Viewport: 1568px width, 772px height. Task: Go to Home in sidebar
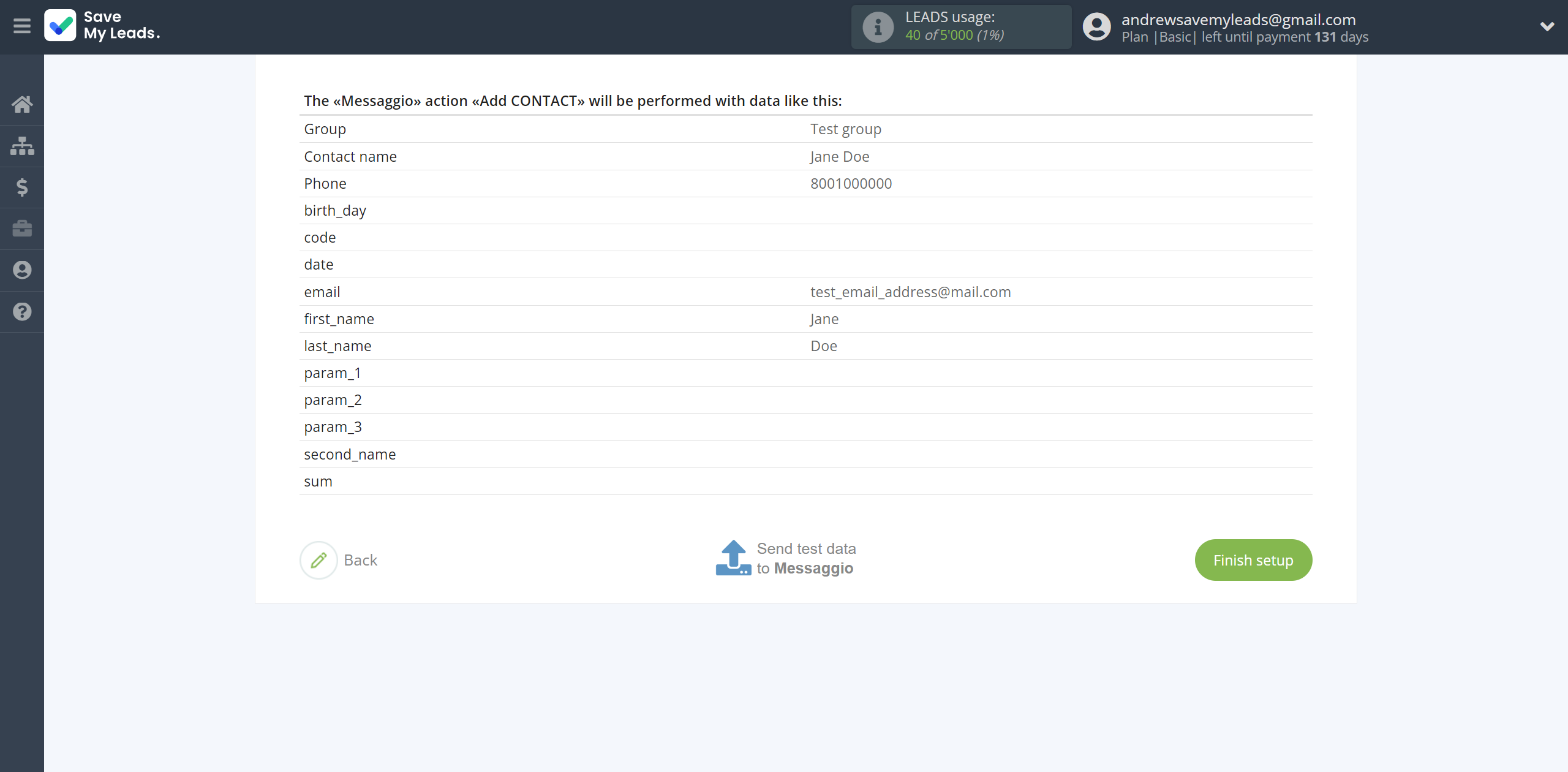click(x=22, y=104)
